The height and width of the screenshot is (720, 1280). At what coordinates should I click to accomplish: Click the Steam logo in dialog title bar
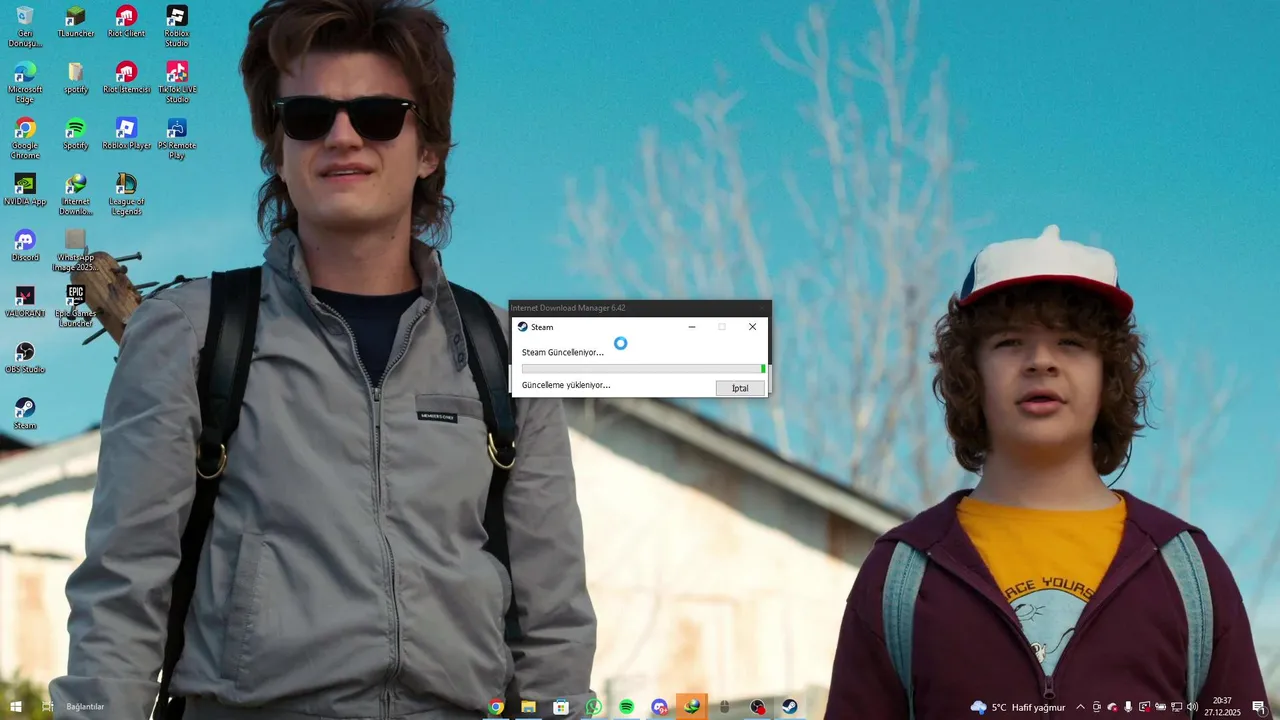(522, 327)
